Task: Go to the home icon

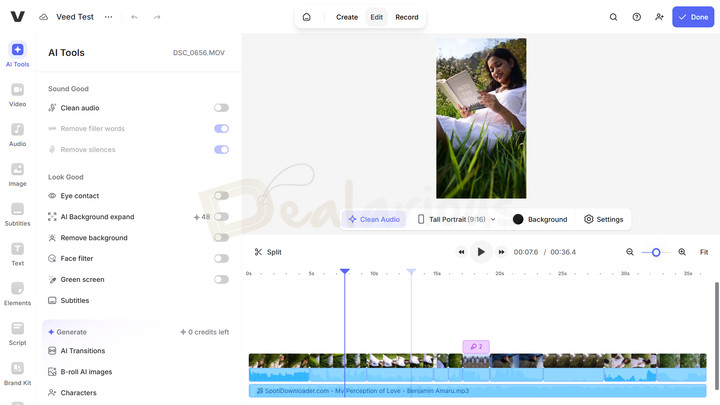Action: (x=307, y=17)
